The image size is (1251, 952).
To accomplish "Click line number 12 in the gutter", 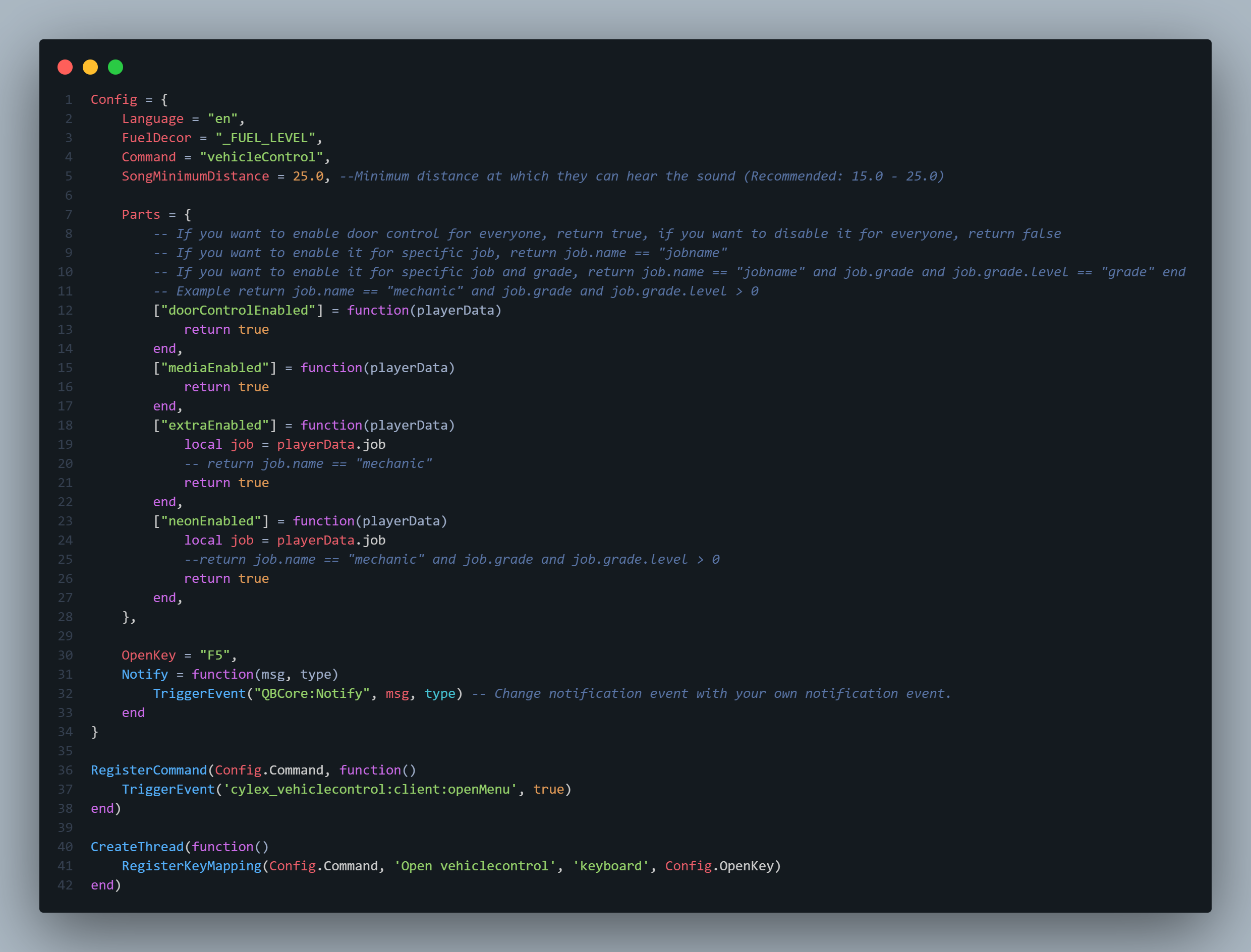I will click(x=65, y=311).
